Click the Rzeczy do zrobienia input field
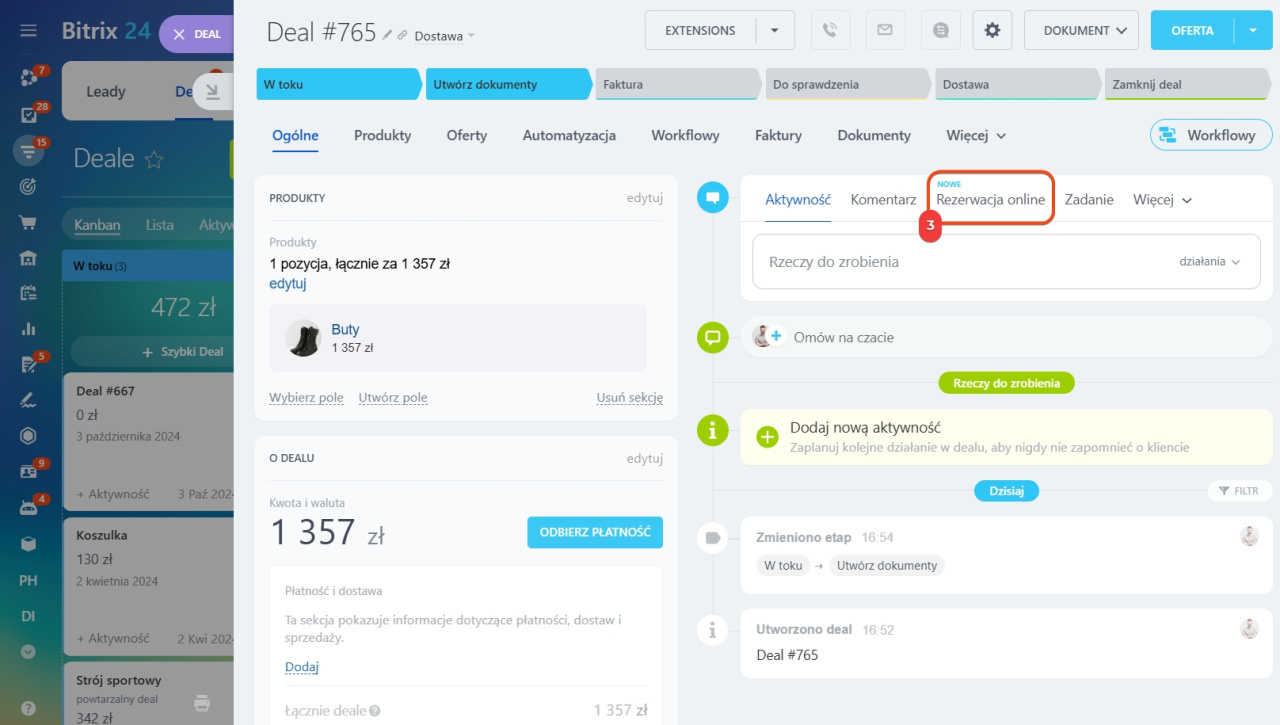This screenshot has height=725, width=1280. coord(950,262)
